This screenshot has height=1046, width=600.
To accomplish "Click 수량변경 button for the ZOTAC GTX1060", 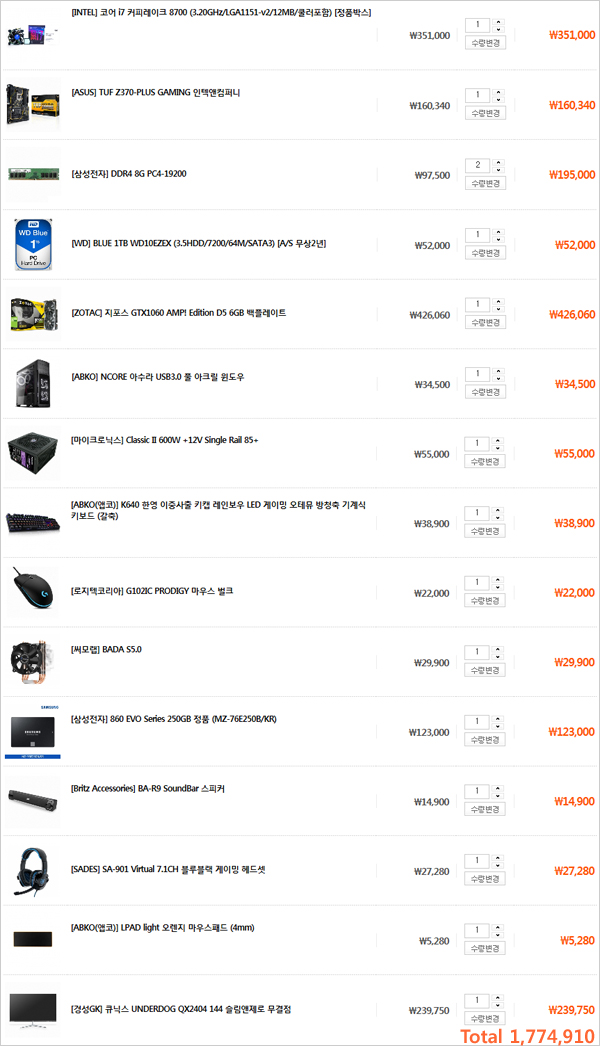I will (485, 322).
